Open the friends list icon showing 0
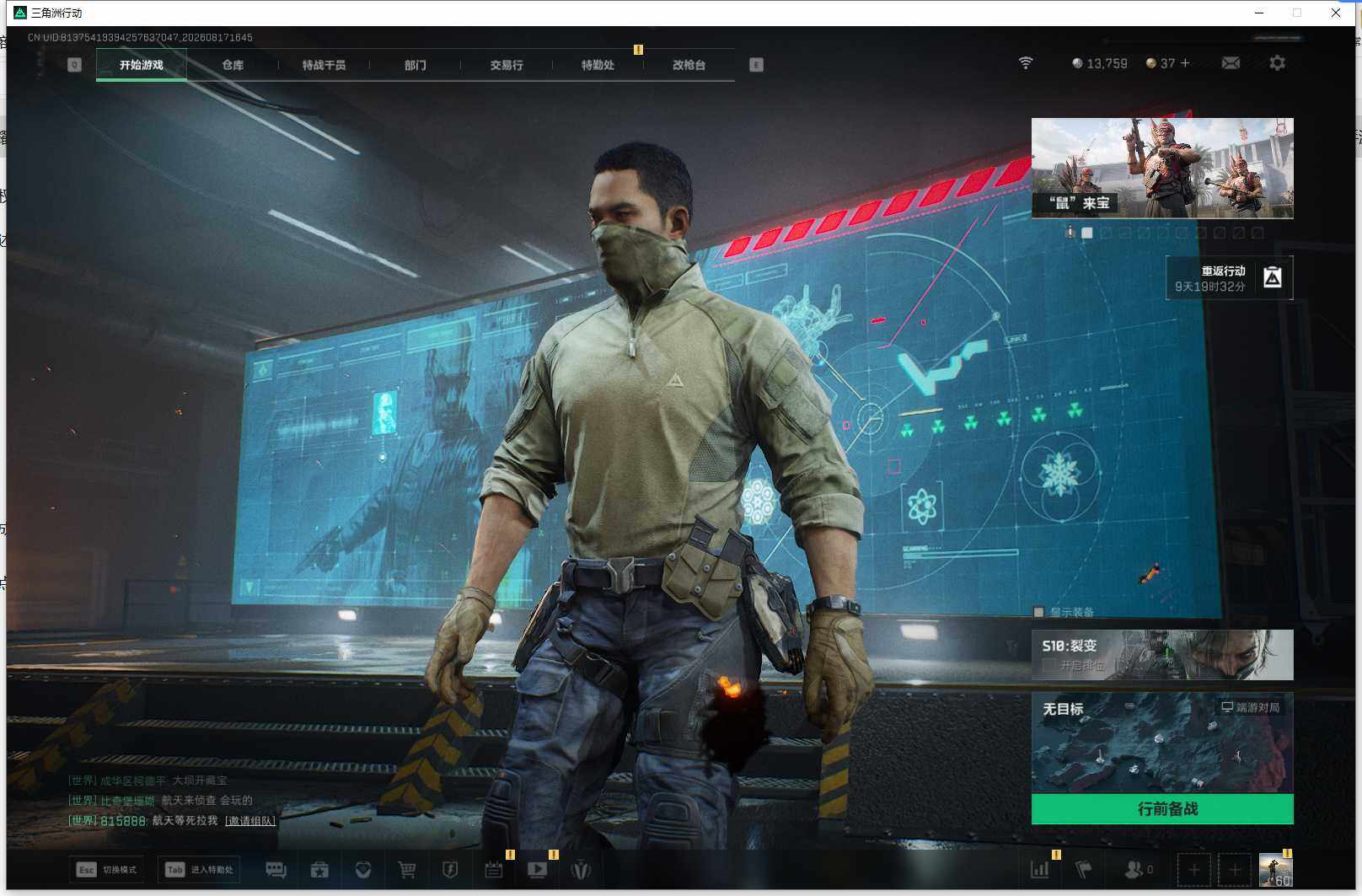1362x896 pixels. [x=1139, y=870]
